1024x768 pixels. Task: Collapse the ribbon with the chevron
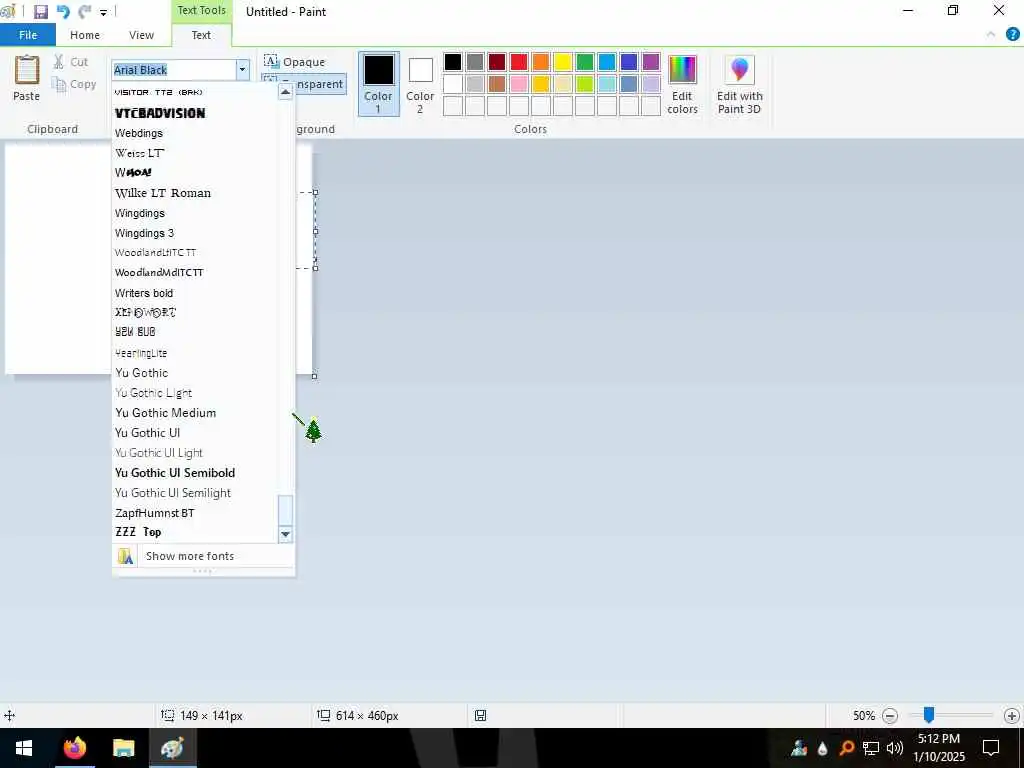[991, 35]
